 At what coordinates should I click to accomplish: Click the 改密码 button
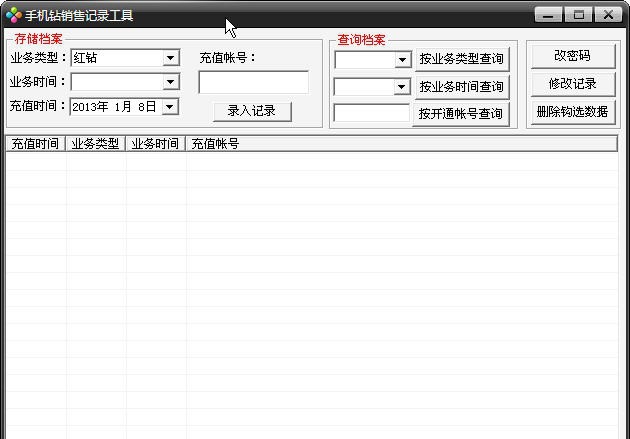click(573, 56)
